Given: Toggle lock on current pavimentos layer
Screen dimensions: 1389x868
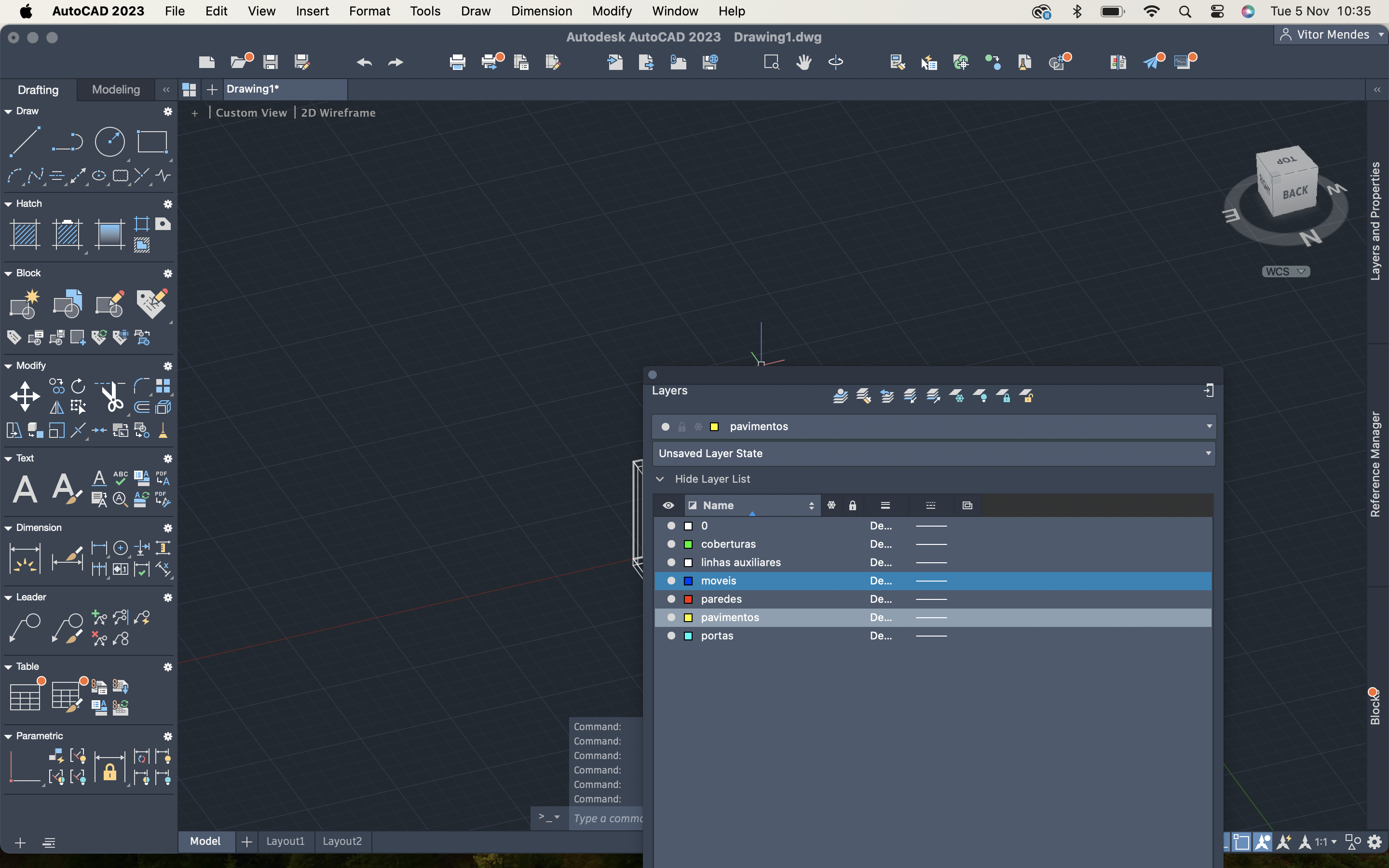Looking at the screenshot, I should [x=682, y=427].
